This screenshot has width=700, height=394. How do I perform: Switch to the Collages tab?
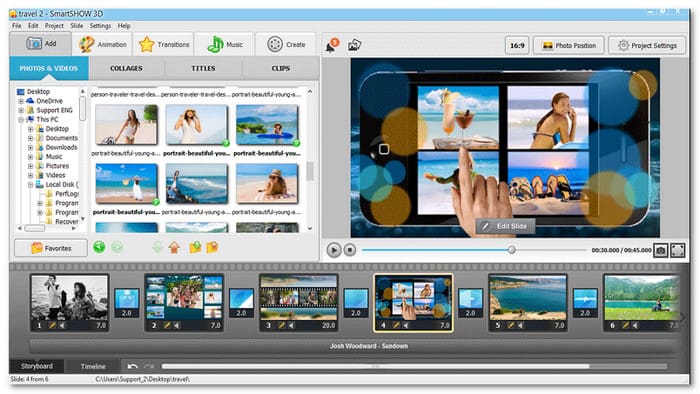point(126,68)
